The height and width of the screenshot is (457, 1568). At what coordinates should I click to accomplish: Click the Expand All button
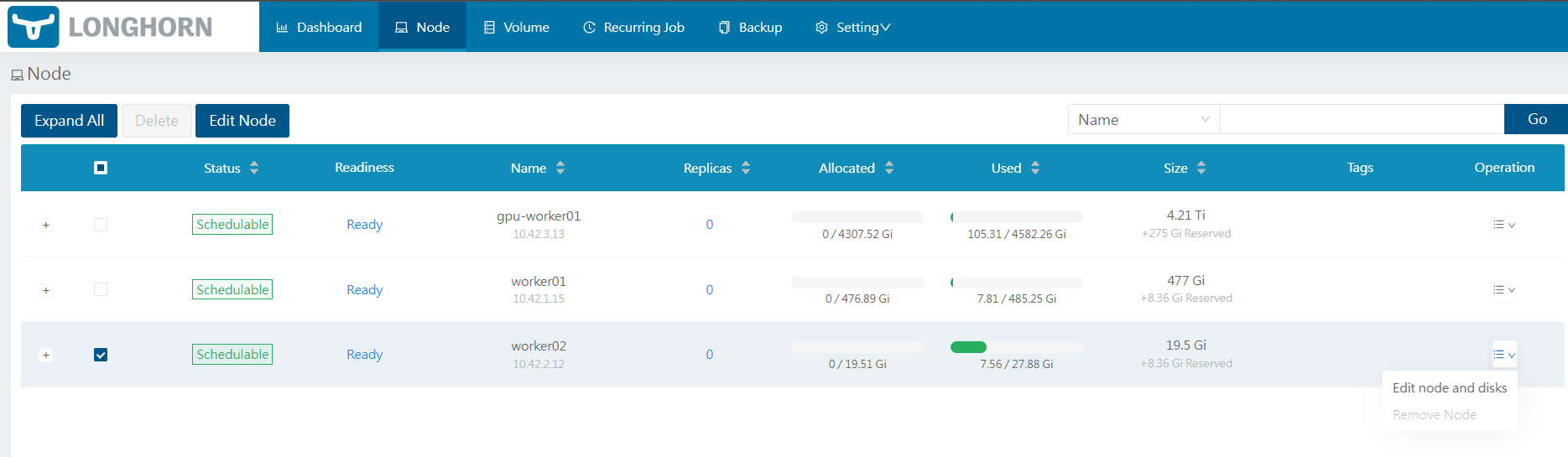coord(69,121)
